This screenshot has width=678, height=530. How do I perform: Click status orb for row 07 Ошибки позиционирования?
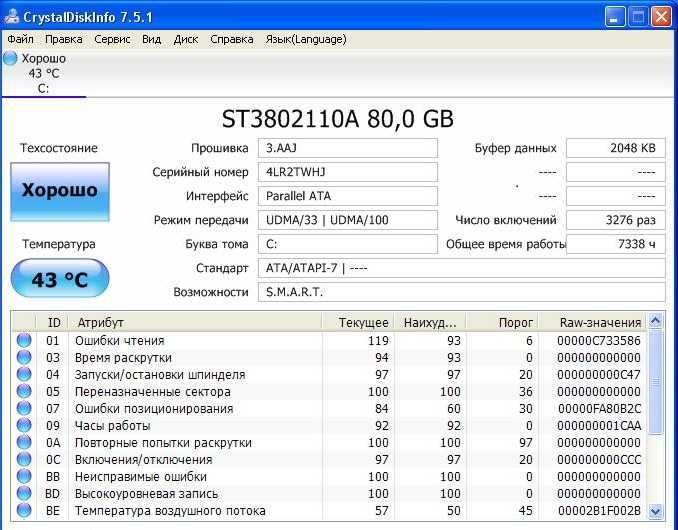pos(24,409)
